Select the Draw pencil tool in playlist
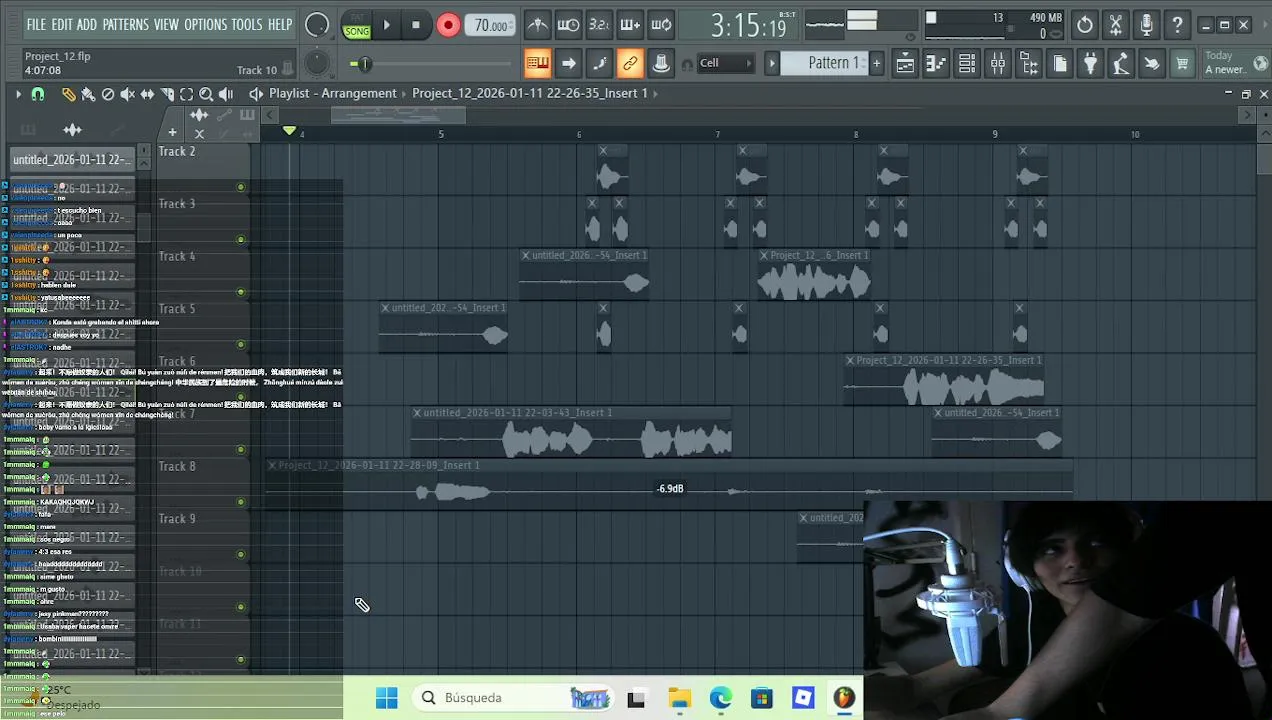1272x720 pixels. 68,94
